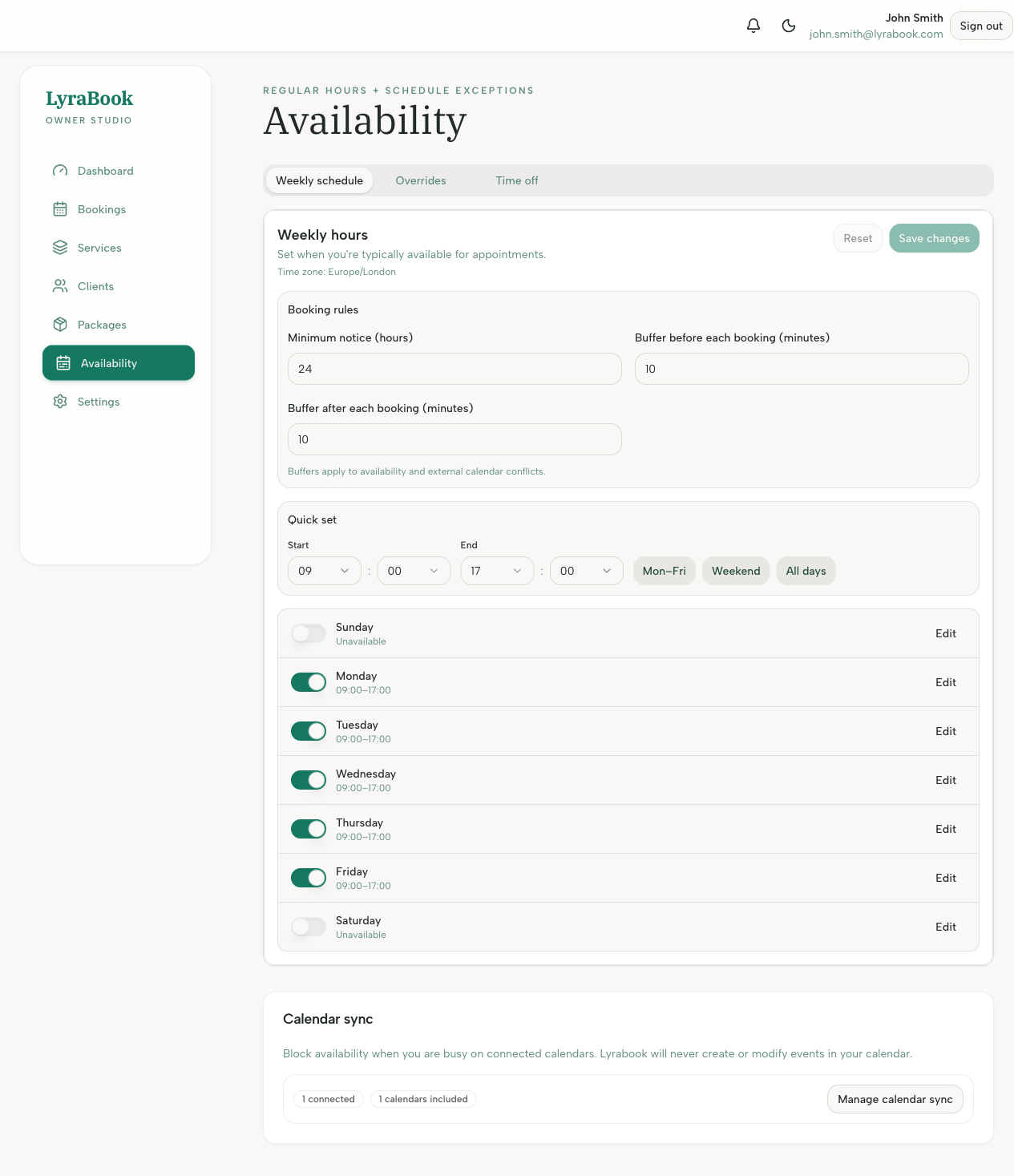The image size is (1014, 1176).
Task: Enable availability for Sunday
Action: click(x=308, y=633)
